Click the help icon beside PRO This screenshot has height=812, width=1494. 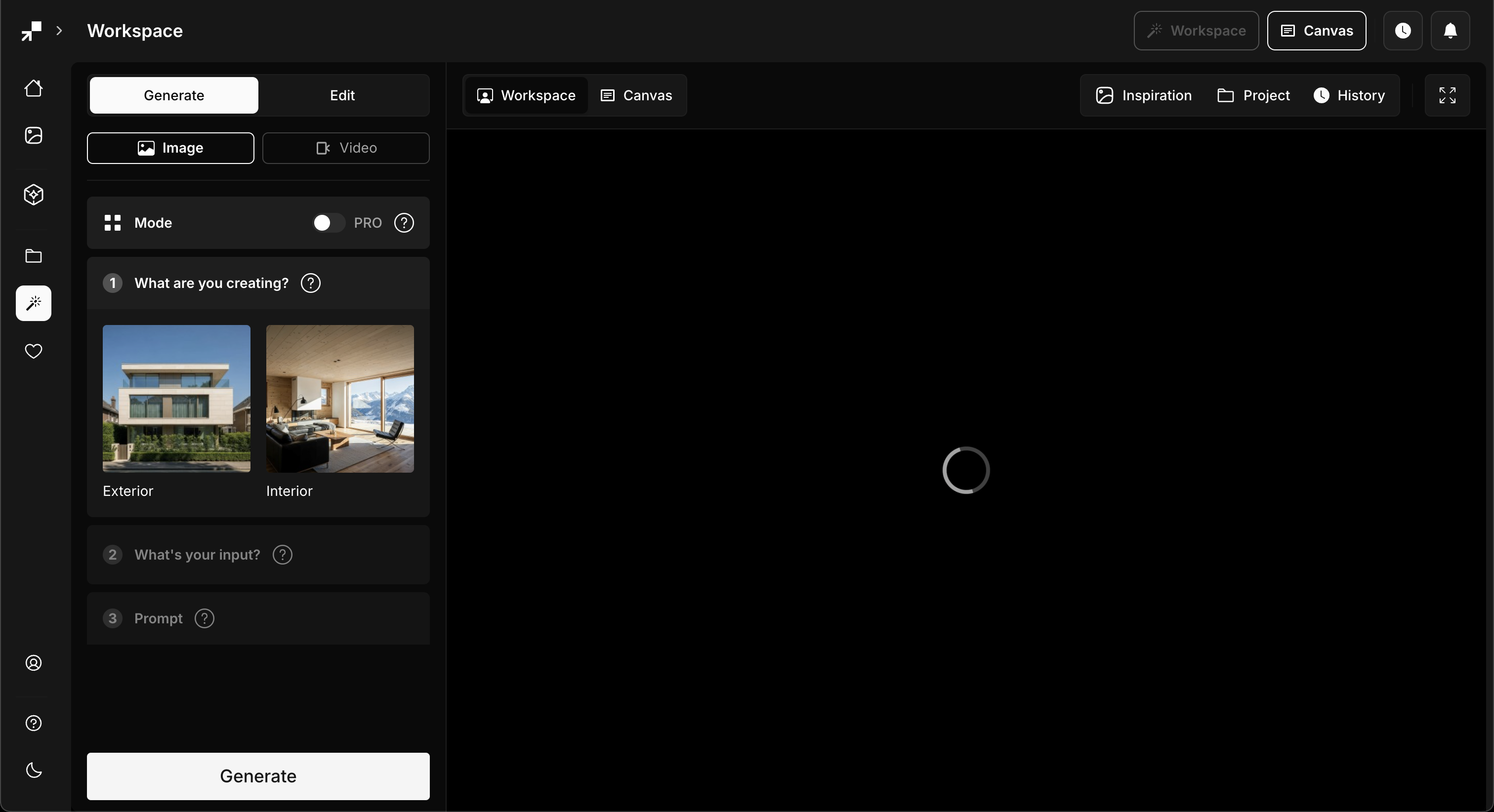click(x=404, y=223)
